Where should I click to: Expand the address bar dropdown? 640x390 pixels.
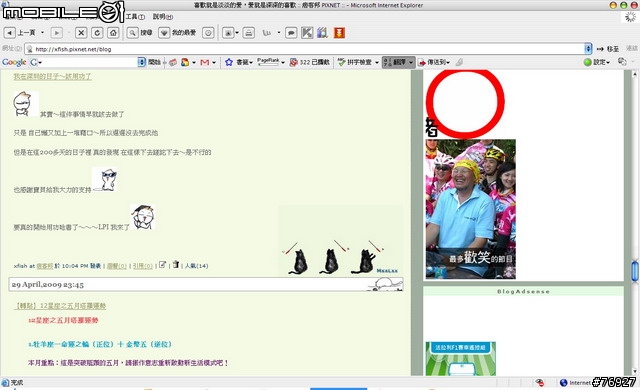(588, 49)
